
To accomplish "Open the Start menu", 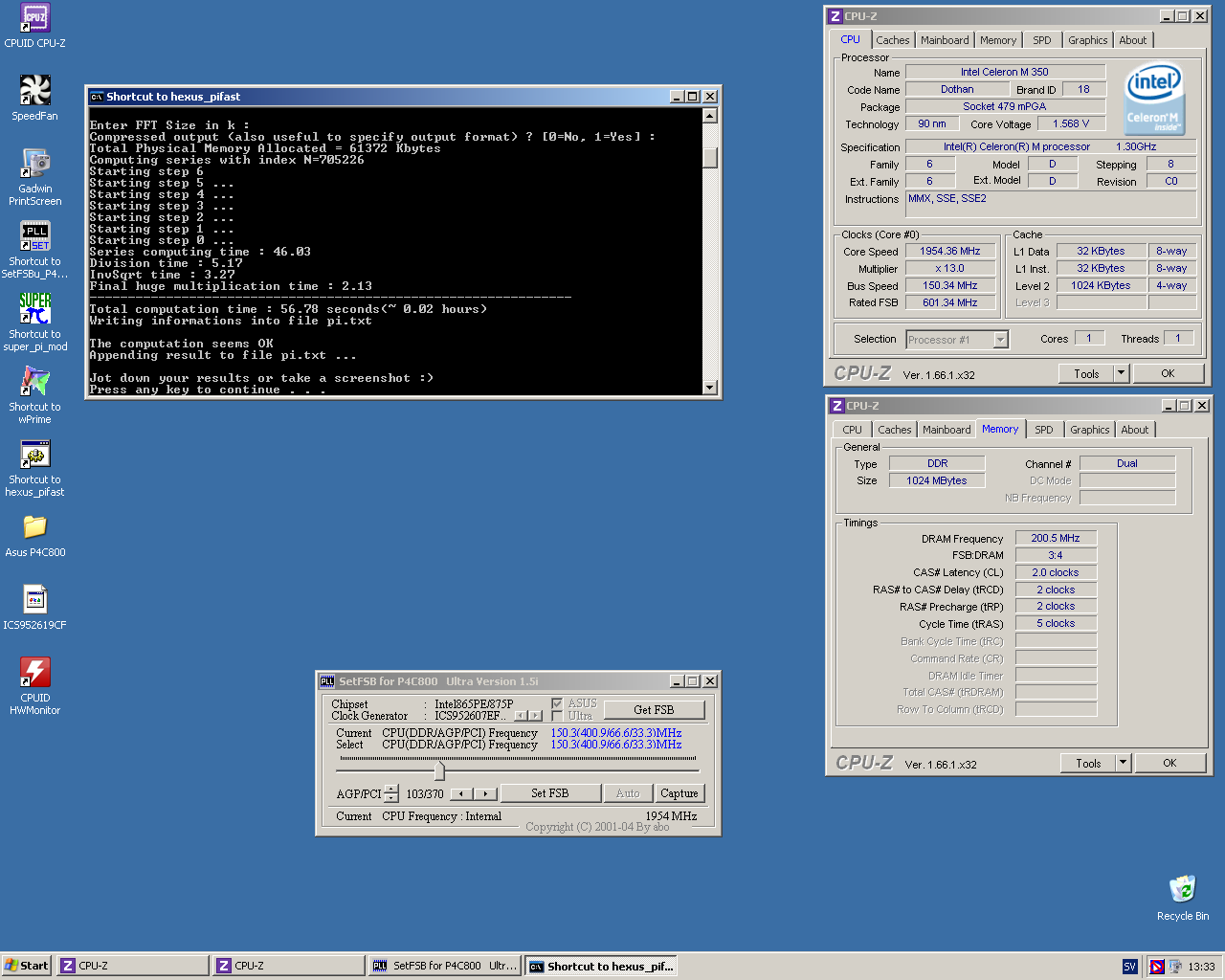I will click(26, 966).
